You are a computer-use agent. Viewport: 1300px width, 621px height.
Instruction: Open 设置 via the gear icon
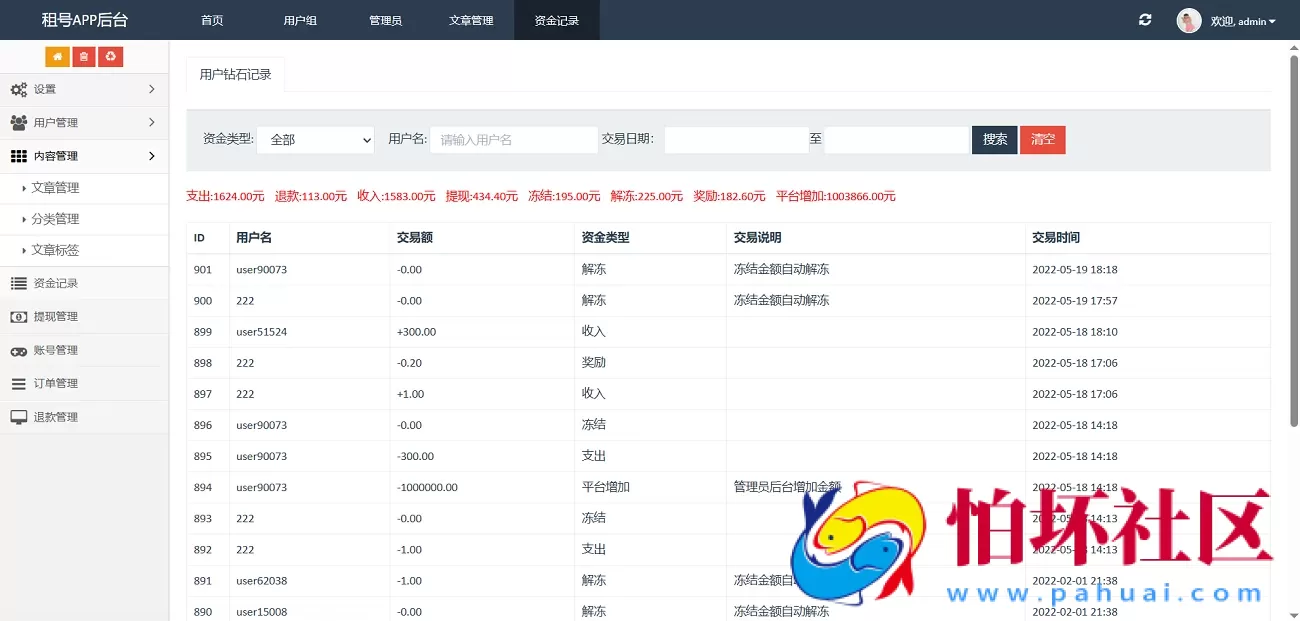click(16, 89)
